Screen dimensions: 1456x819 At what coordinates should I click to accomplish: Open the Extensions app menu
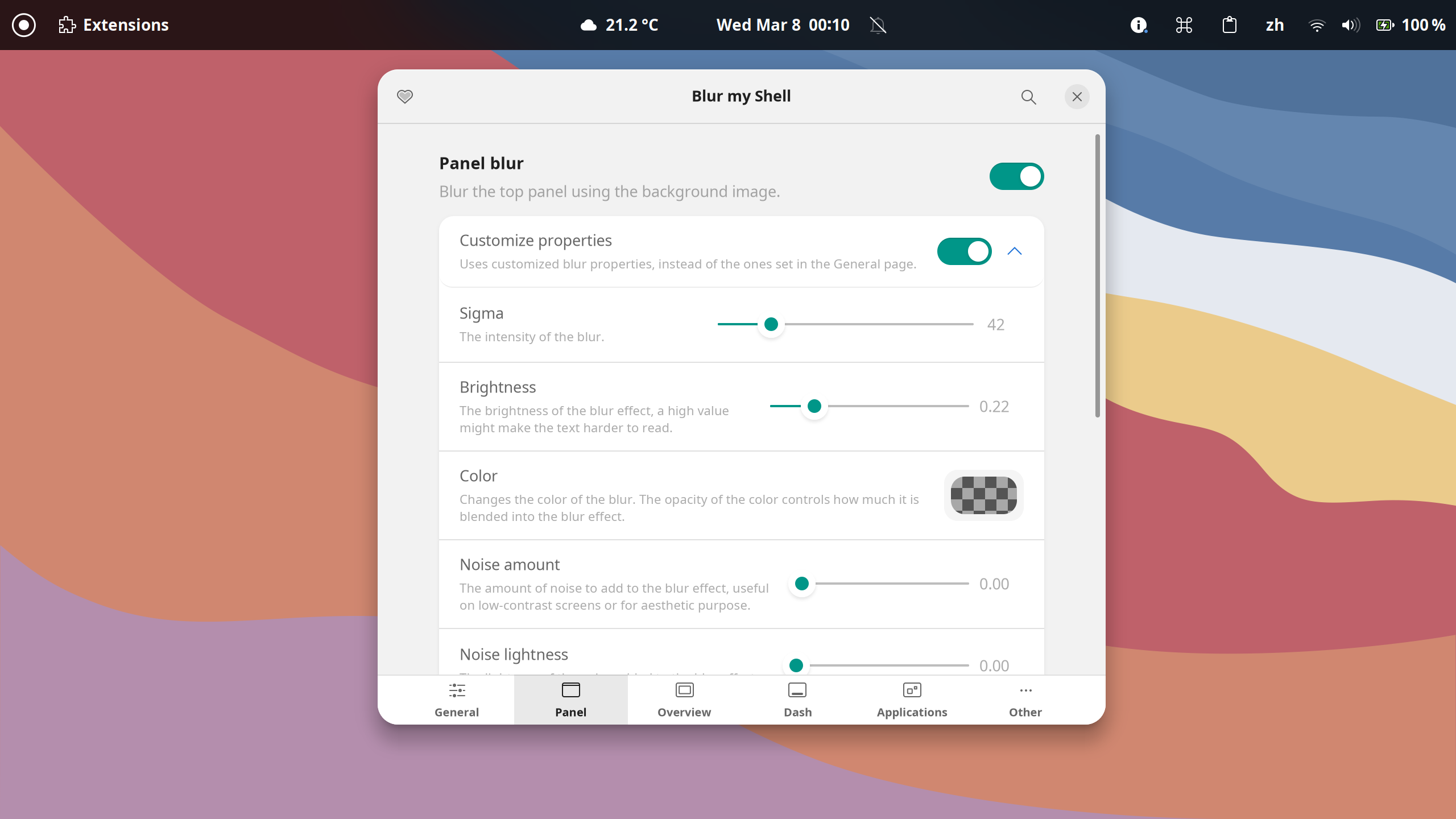click(x=114, y=25)
